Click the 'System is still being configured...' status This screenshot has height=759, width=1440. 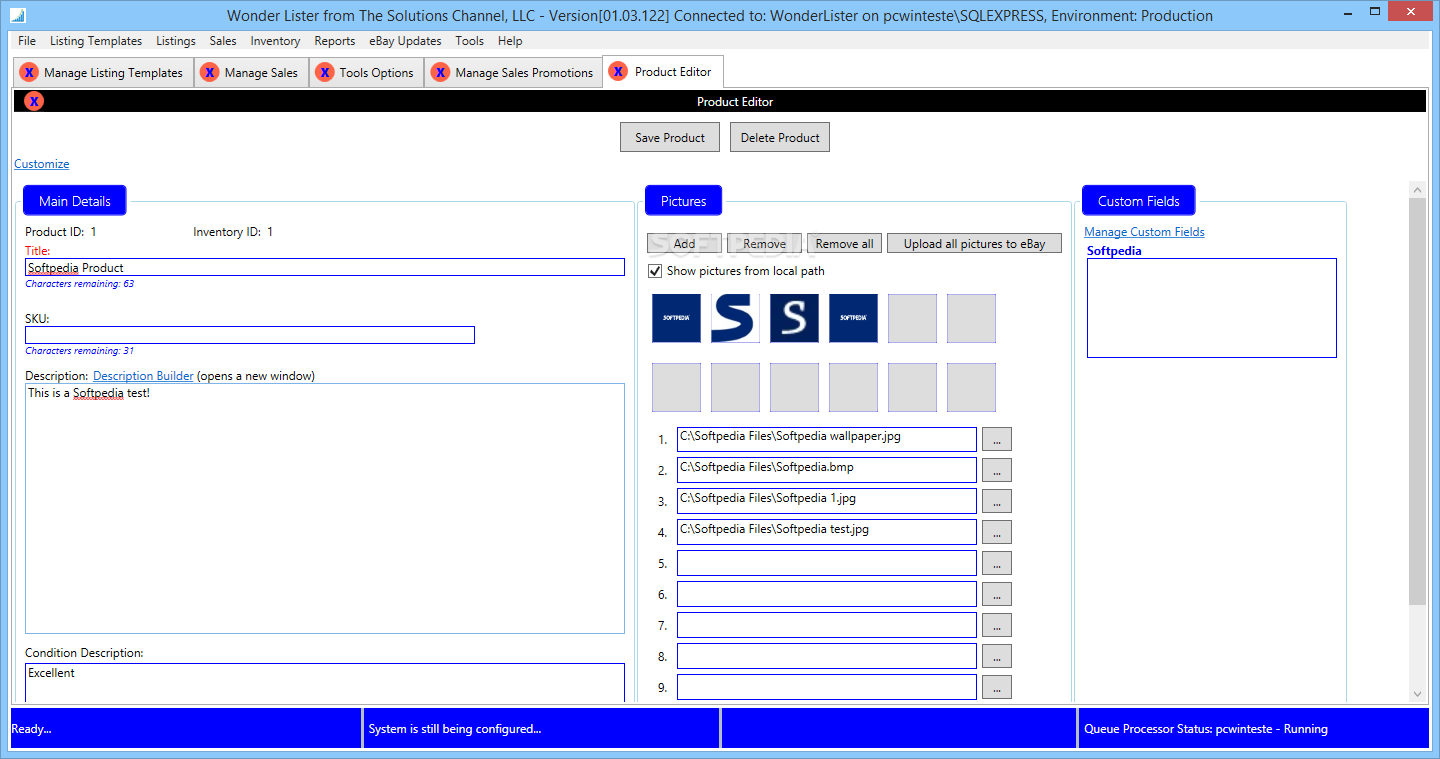click(455, 729)
